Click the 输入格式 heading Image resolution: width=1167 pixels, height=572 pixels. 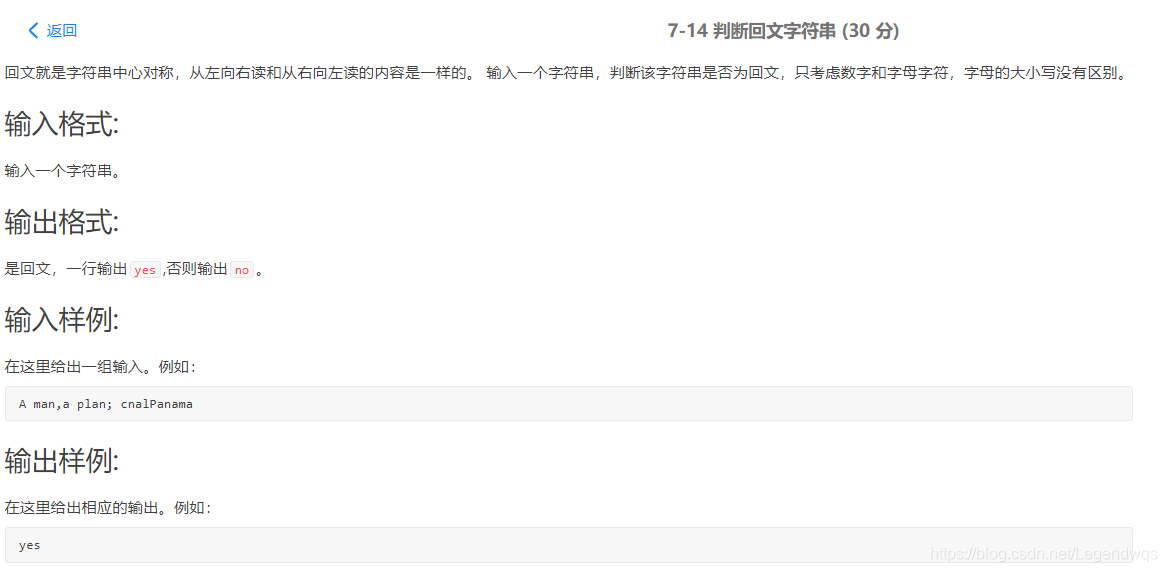pos(62,124)
